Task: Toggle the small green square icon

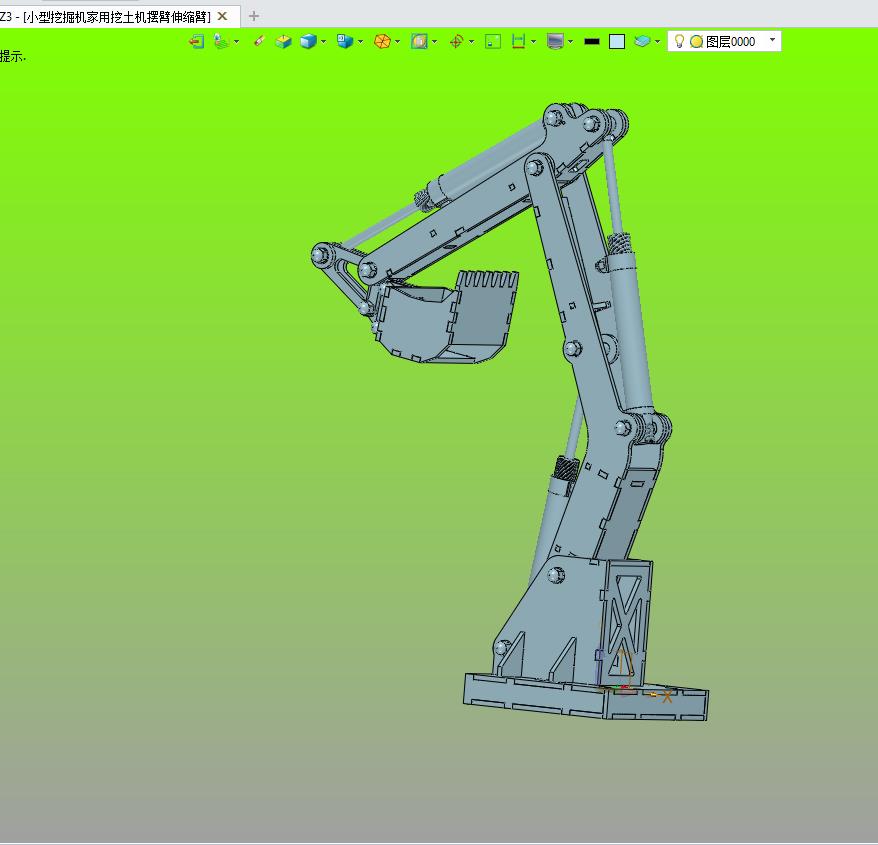Action: [x=492, y=41]
